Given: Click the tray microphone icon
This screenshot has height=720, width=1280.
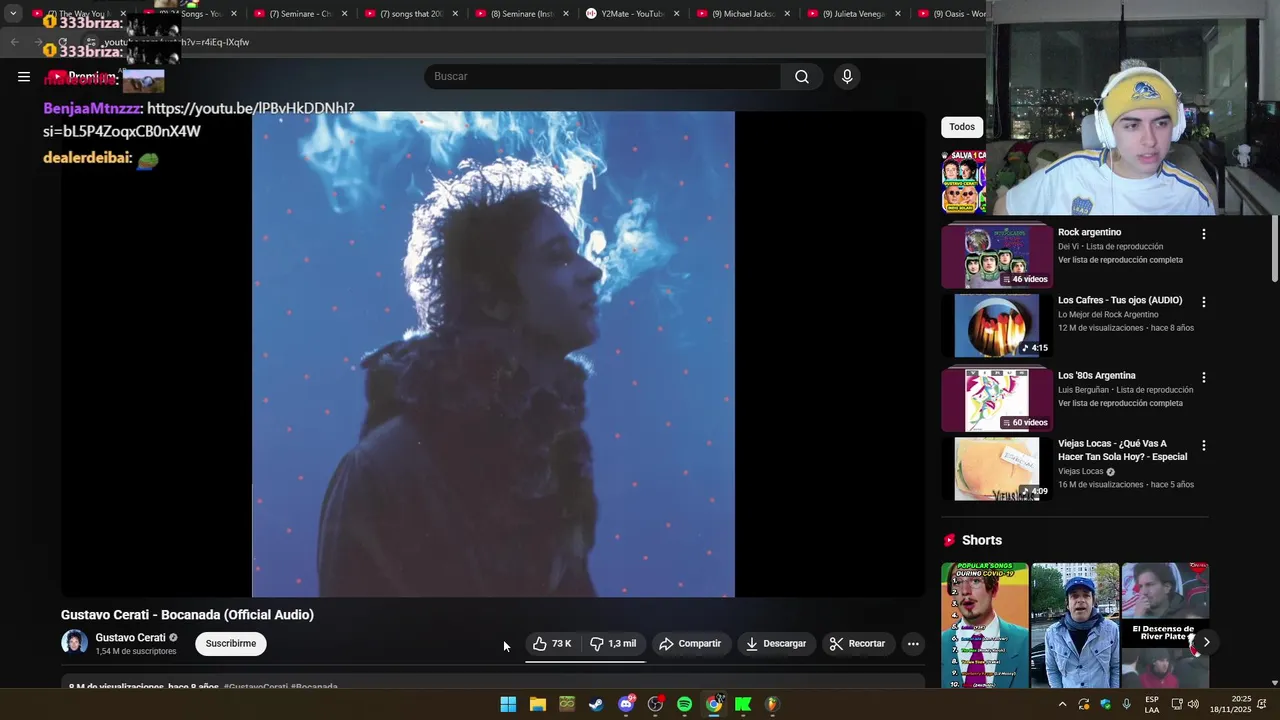Looking at the screenshot, I should click(x=1127, y=704).
